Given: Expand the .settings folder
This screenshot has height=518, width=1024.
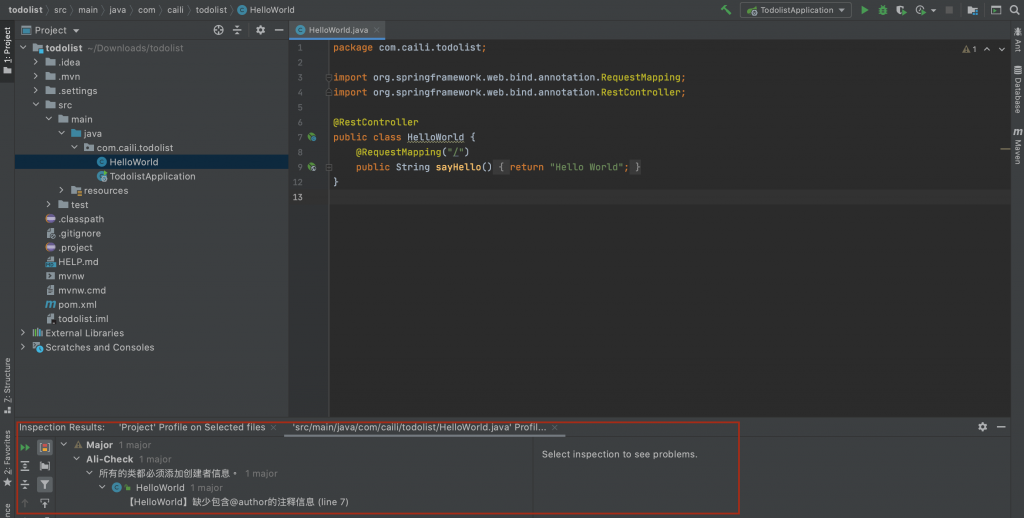Looking at the screenshot, I should point(36,91).
